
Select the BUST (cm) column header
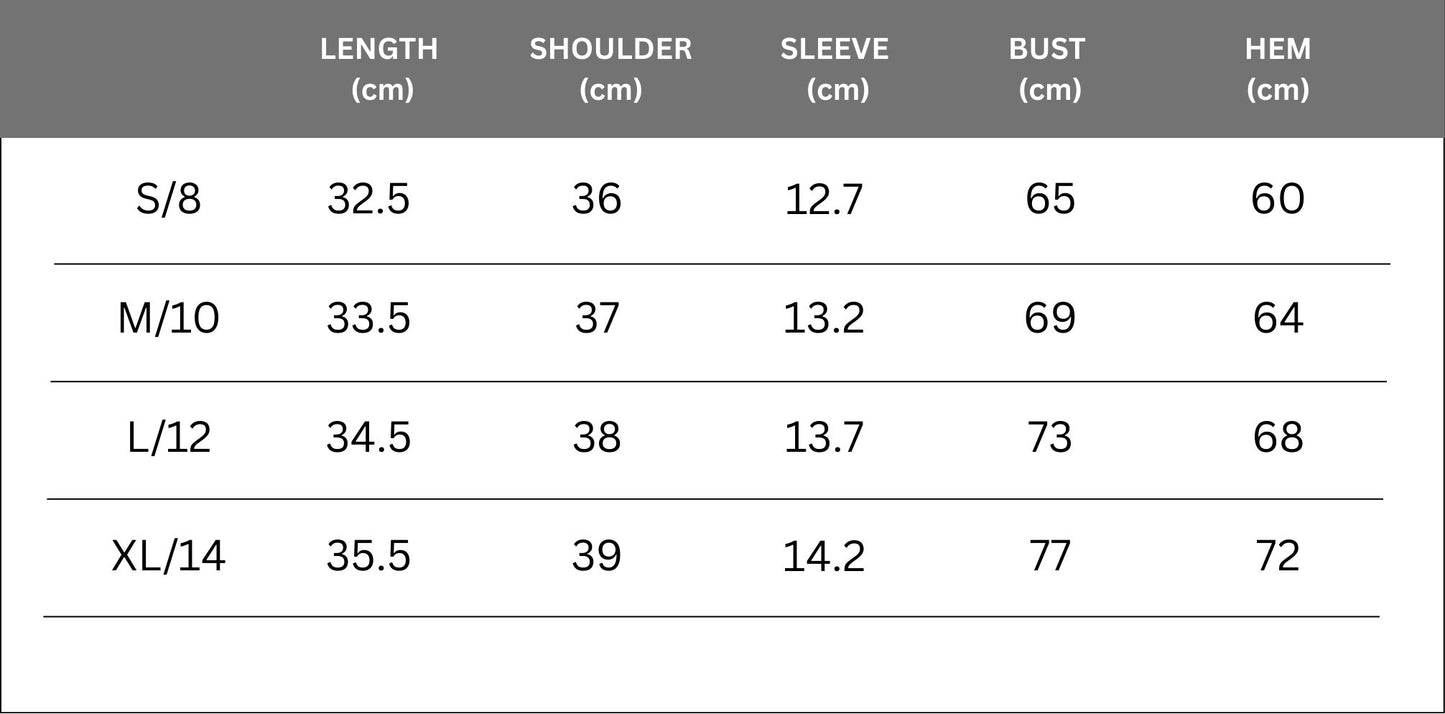[1048, 69]
